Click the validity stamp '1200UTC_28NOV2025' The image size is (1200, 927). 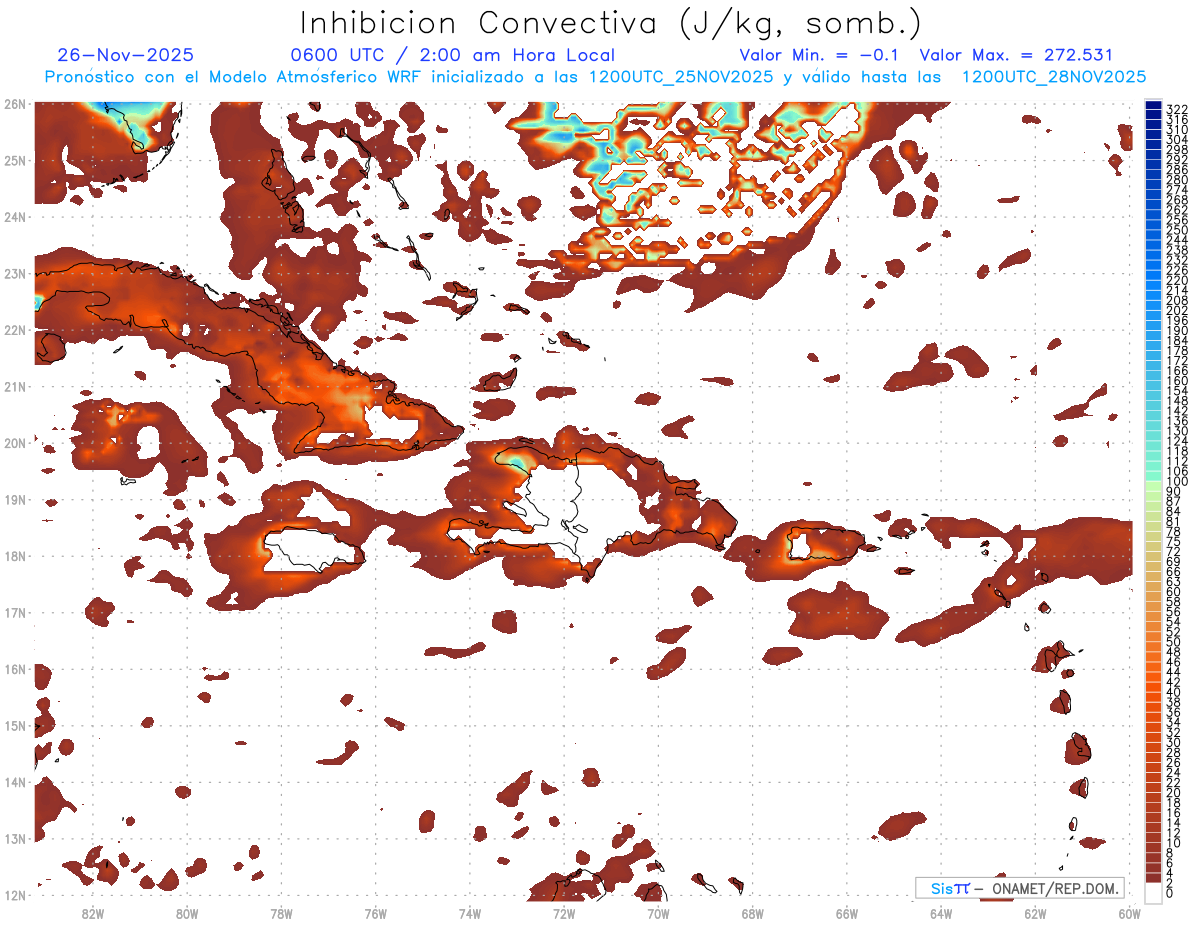coord(1054,77)
